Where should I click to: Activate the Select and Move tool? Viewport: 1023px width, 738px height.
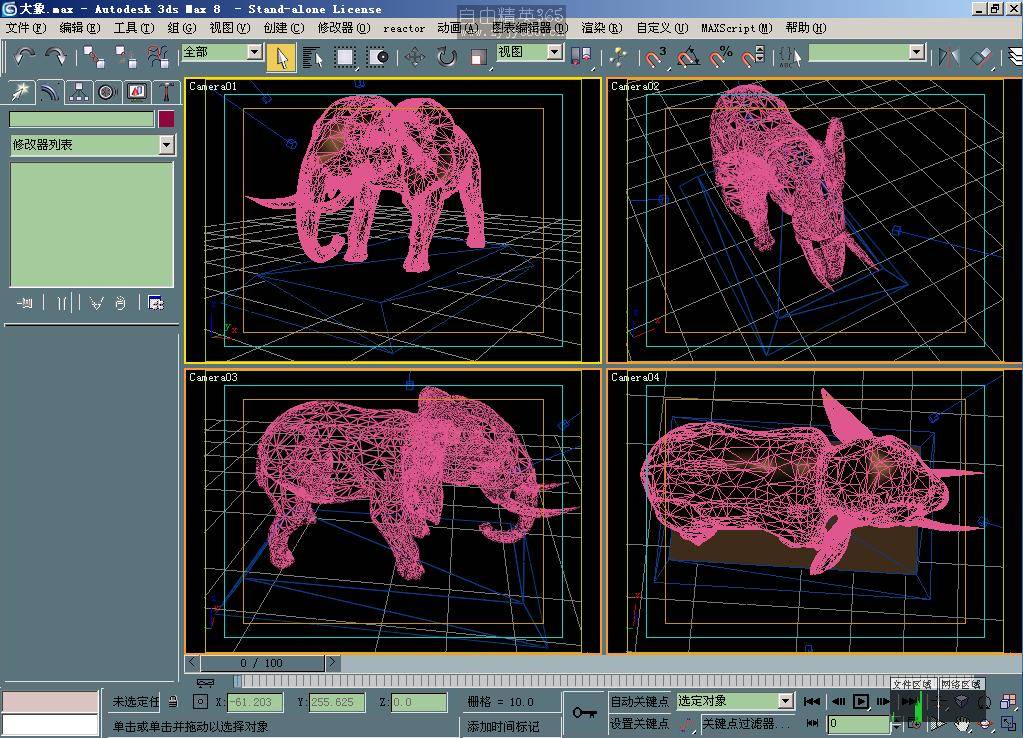pyautogui.click(x=414, y=57)
